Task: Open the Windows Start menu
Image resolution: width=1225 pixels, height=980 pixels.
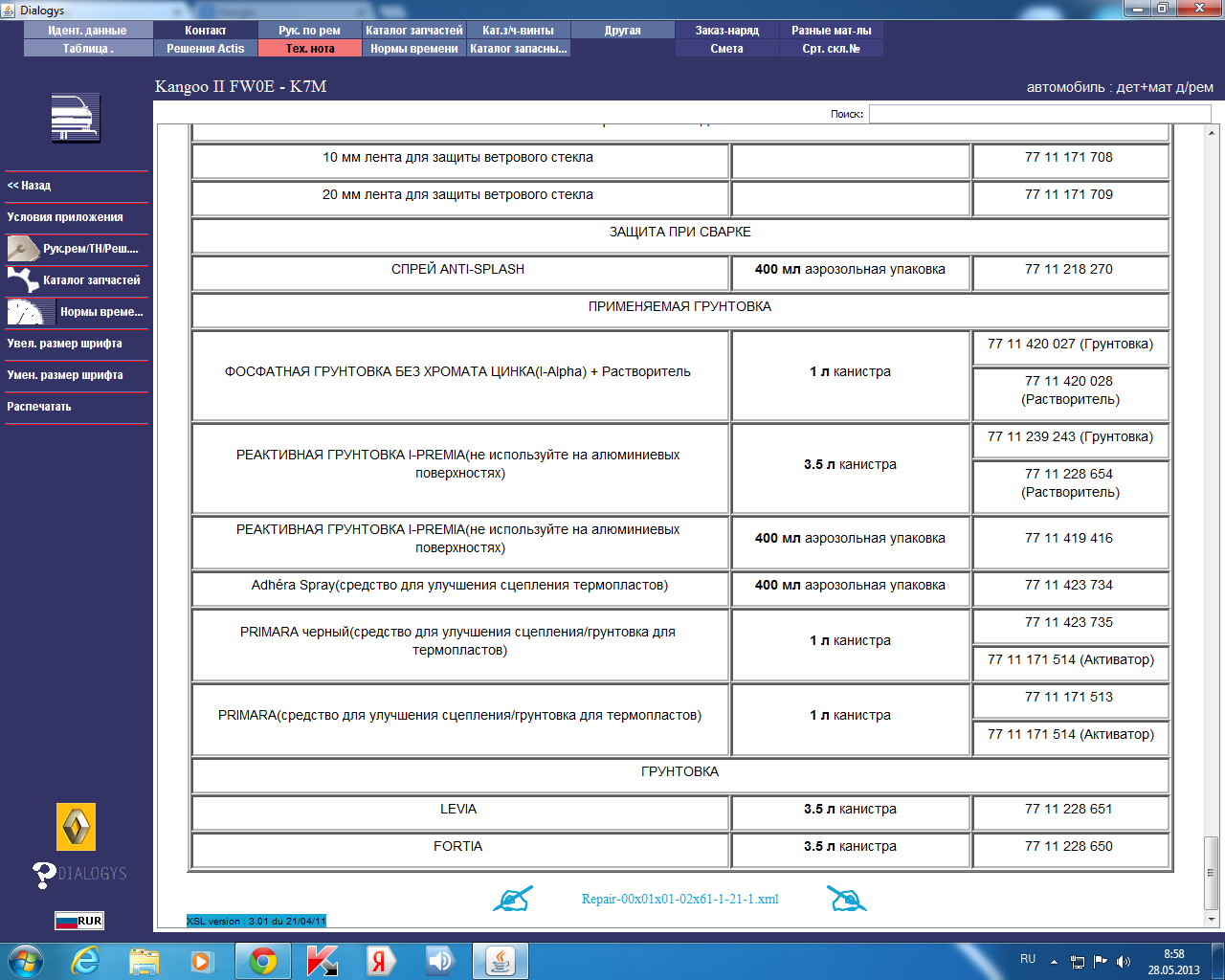Action: [x=26, y=961]
